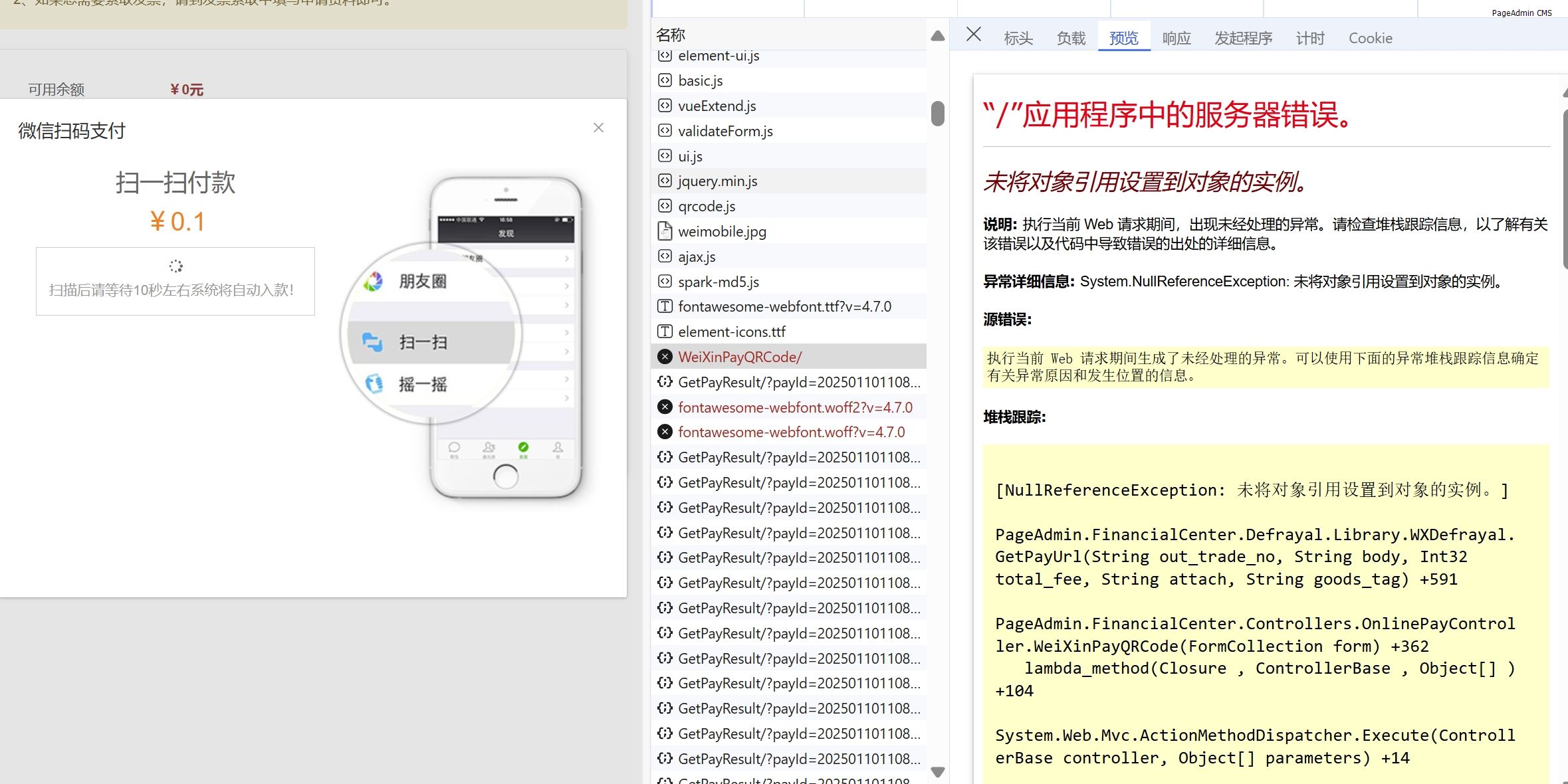The width and height of the screenshot is (1568, 784).
Task: Click the ¥0.1 payment amount
Action: click(177, 221)
